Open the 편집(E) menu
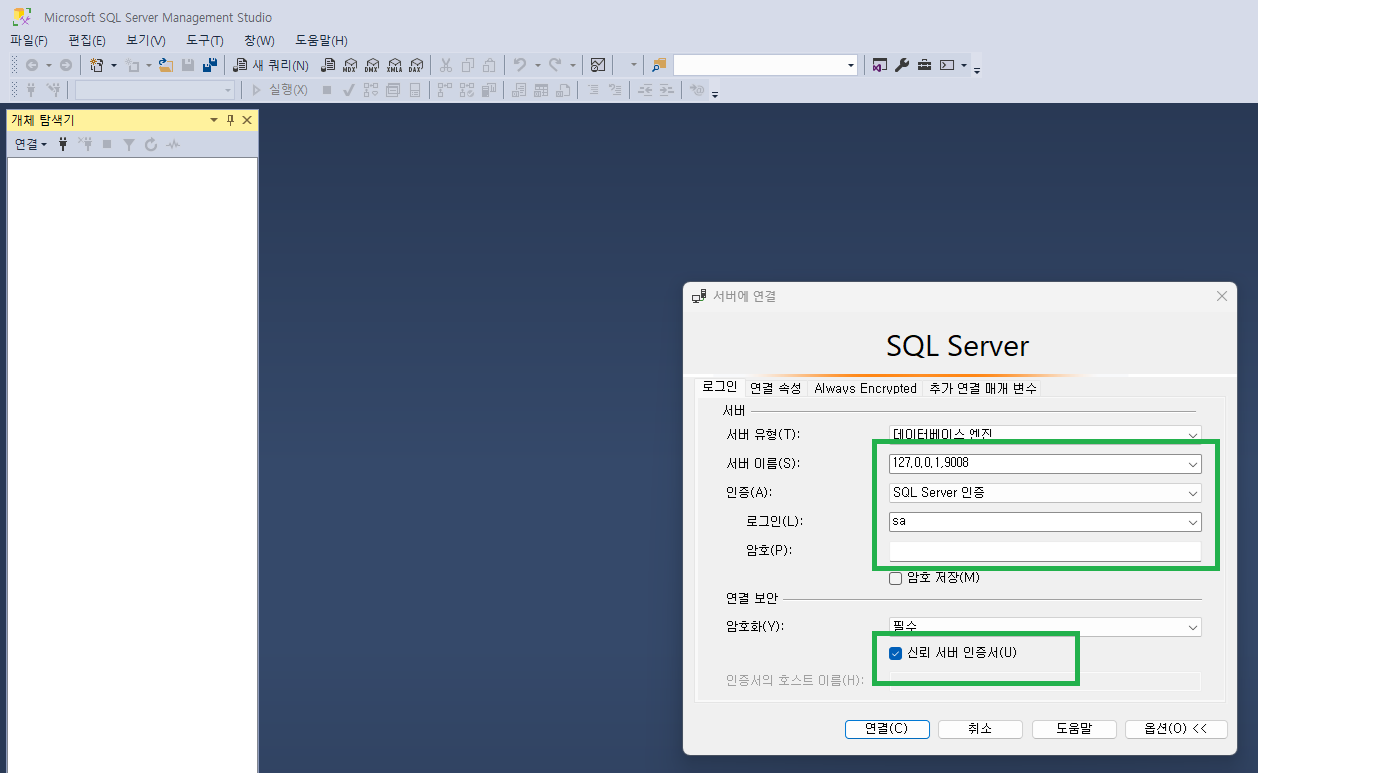The width and height of the screenshot is (1387, 773). pyautogui.click(x=87, y=40)
